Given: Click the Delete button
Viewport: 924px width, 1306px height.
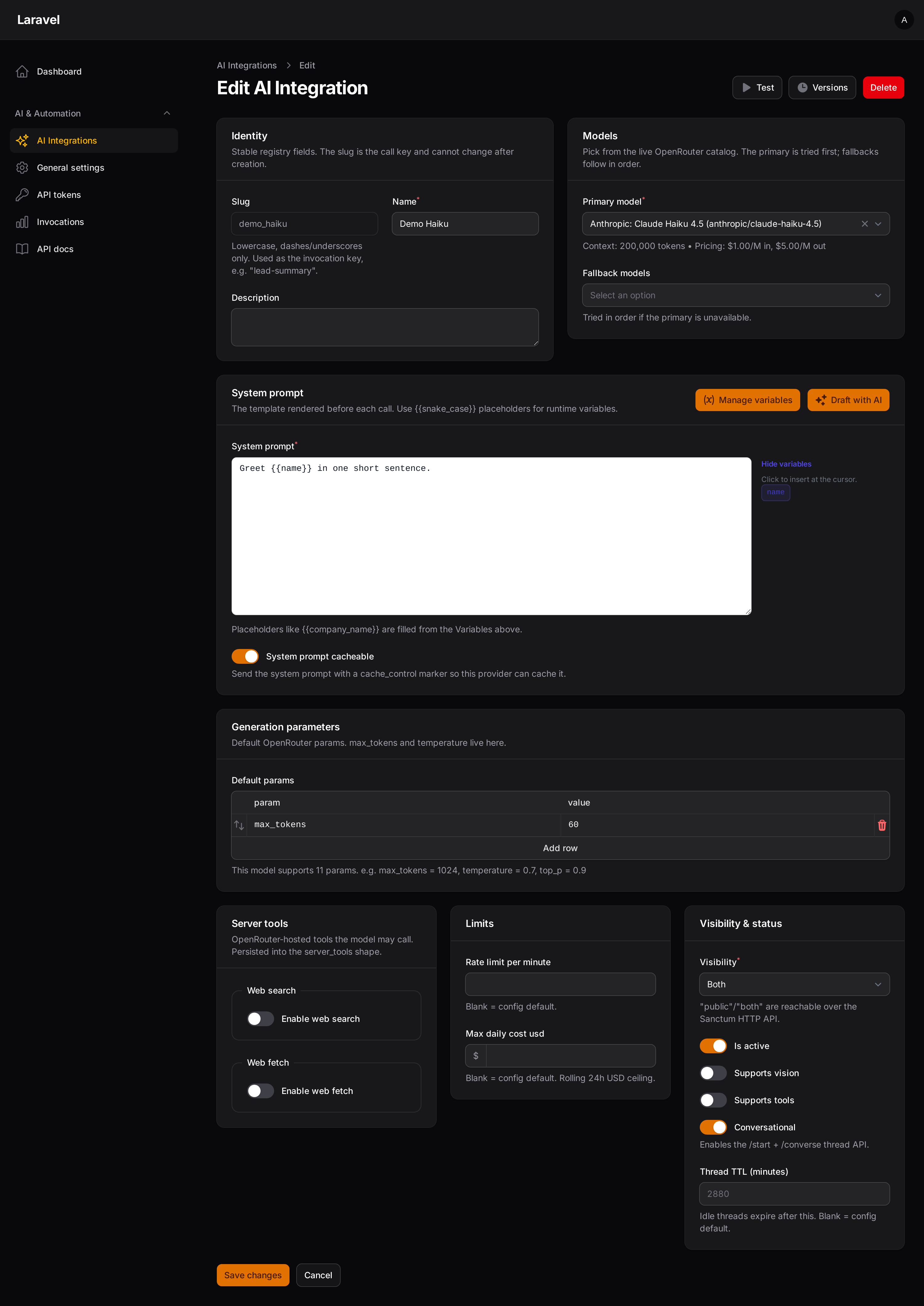Looking at the screenshot, I should pyautogui.click(x=883, y=88).
